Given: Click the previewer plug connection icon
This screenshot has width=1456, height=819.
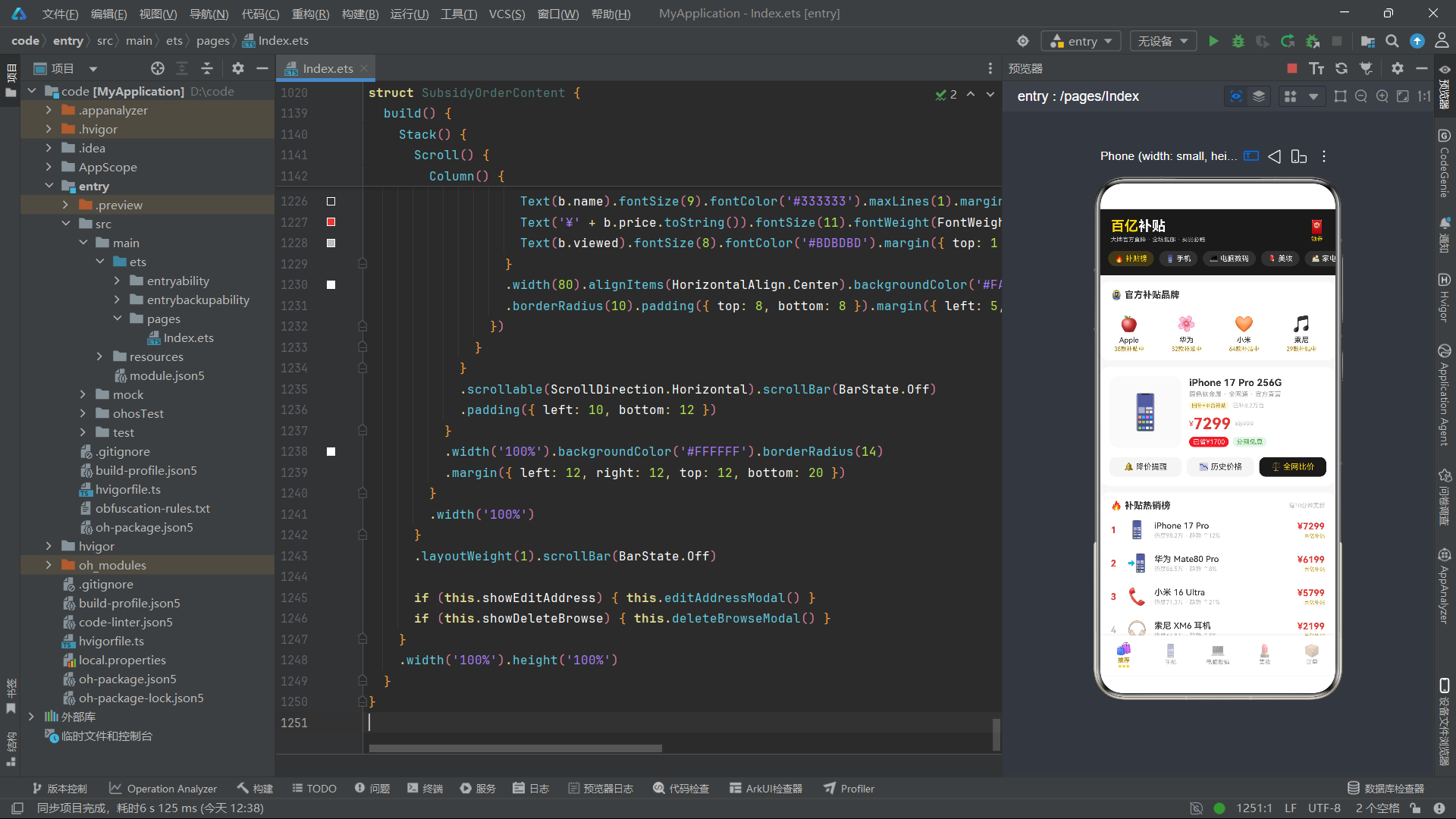Looking at the screenshot, I should (x=1367, y=68).
